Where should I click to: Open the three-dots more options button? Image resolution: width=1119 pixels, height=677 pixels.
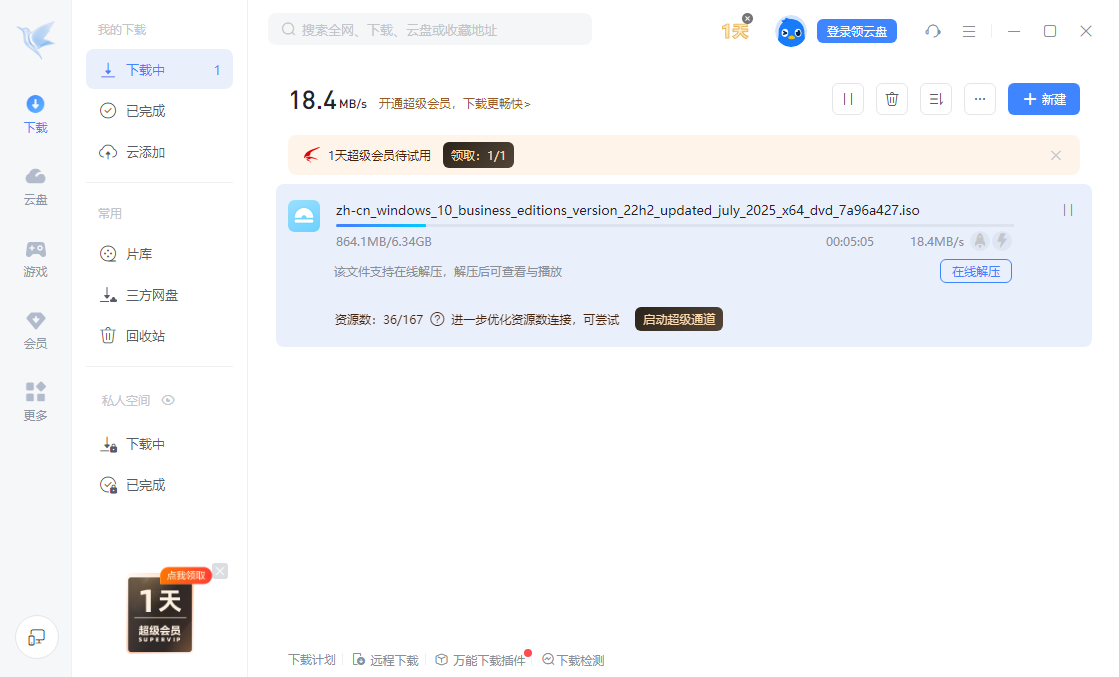pos(980,99)
